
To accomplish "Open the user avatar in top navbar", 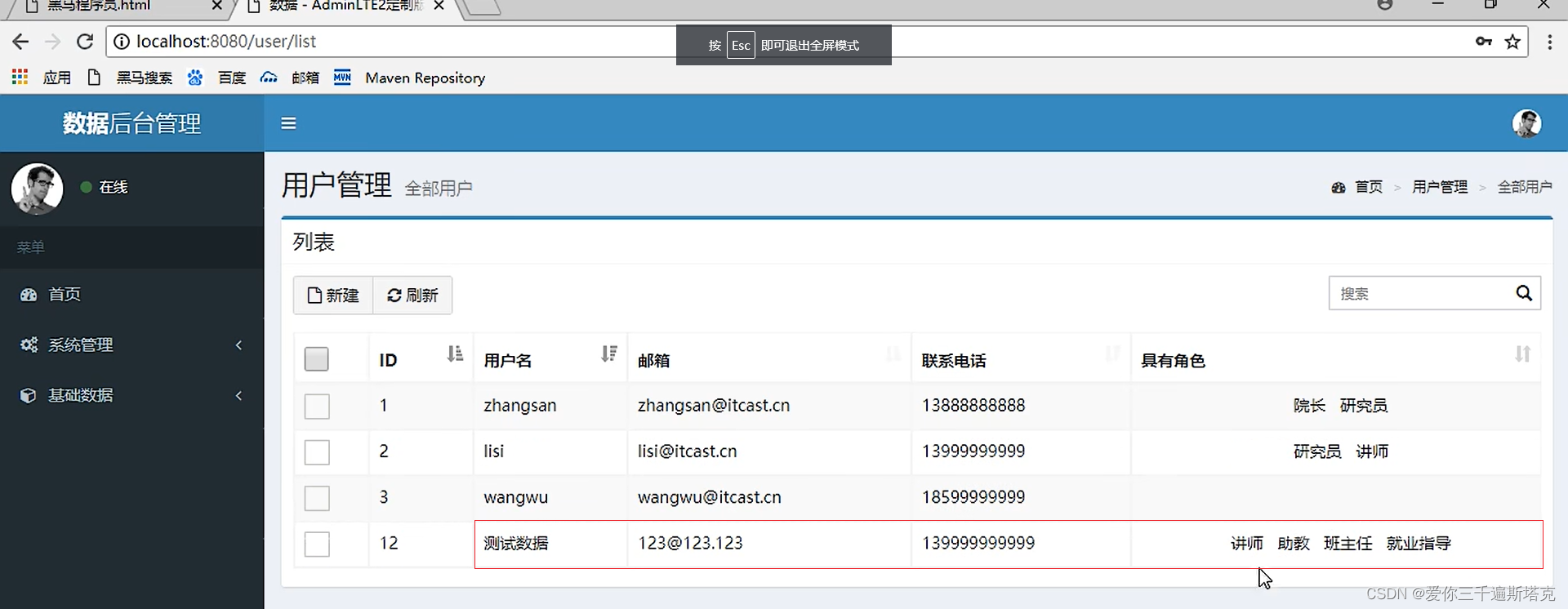I will tap(1526, 123).
